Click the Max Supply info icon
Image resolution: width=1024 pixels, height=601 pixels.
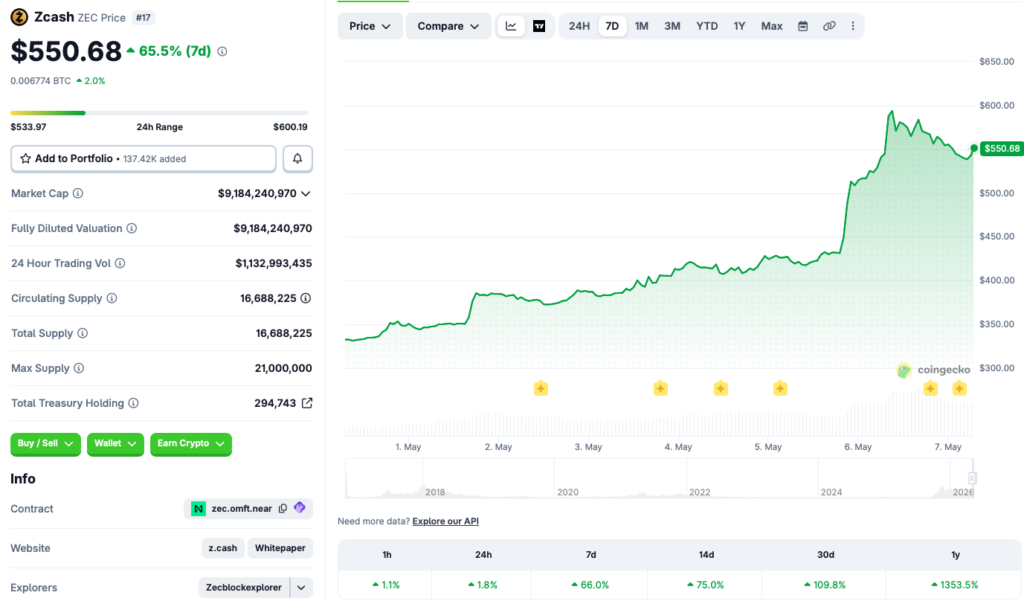point(79,368)
